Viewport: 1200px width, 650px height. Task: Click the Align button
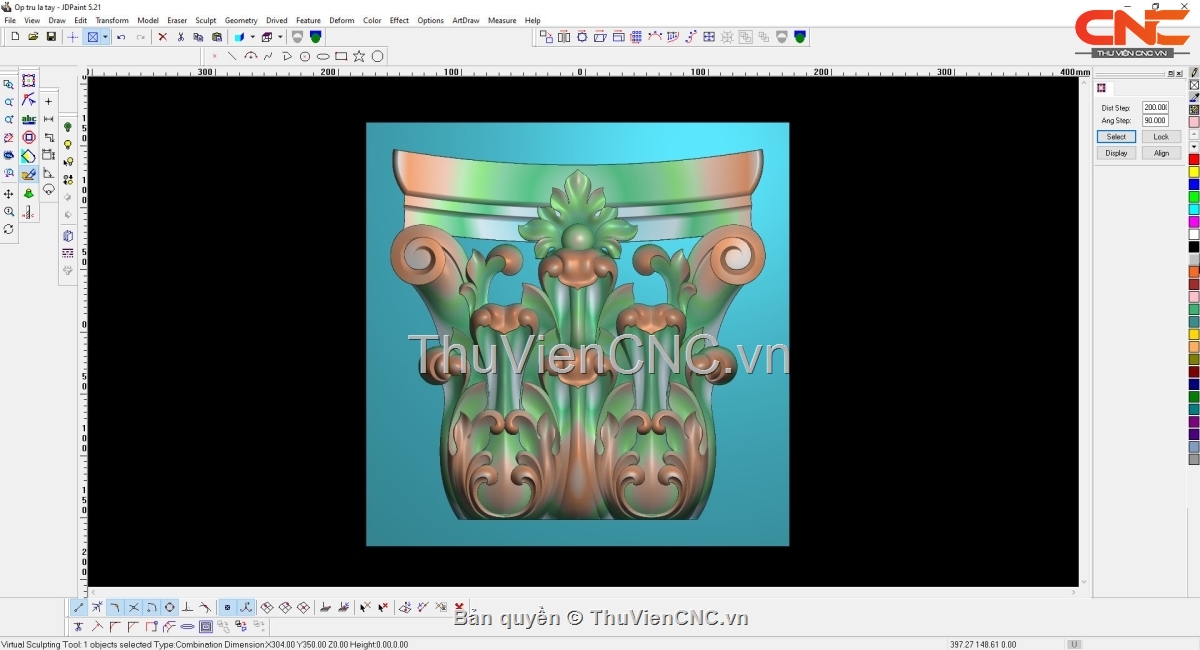point(1161,153)
